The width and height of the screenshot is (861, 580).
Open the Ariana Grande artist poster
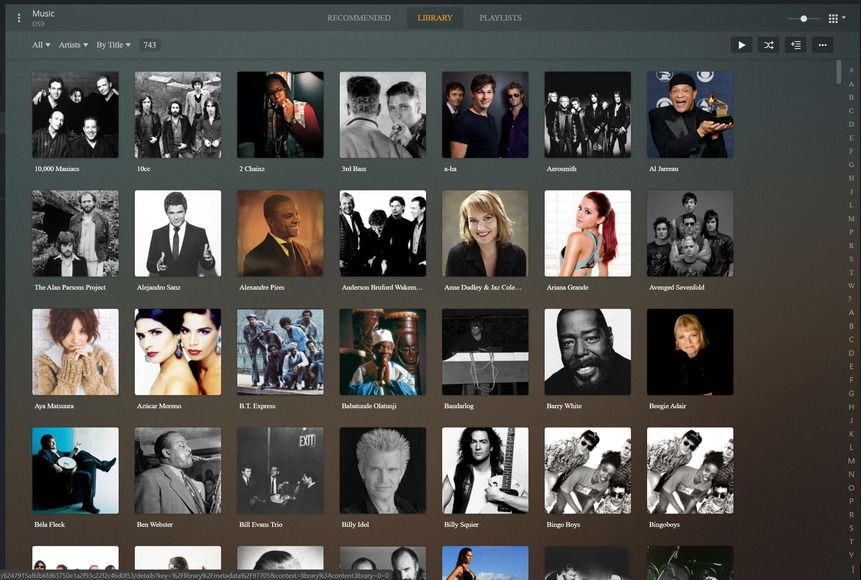click(x=588, y=233)
